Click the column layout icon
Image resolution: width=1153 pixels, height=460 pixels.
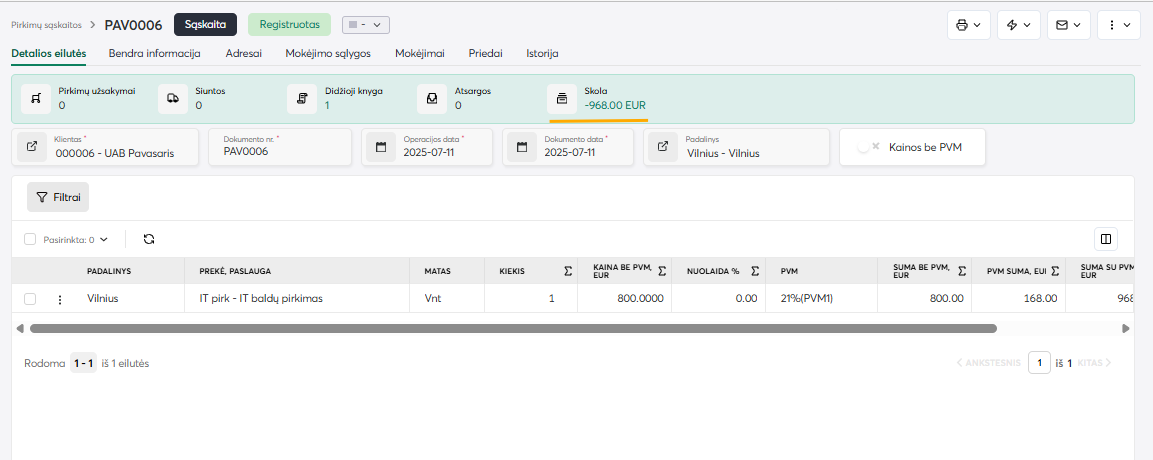(1105, 239)
